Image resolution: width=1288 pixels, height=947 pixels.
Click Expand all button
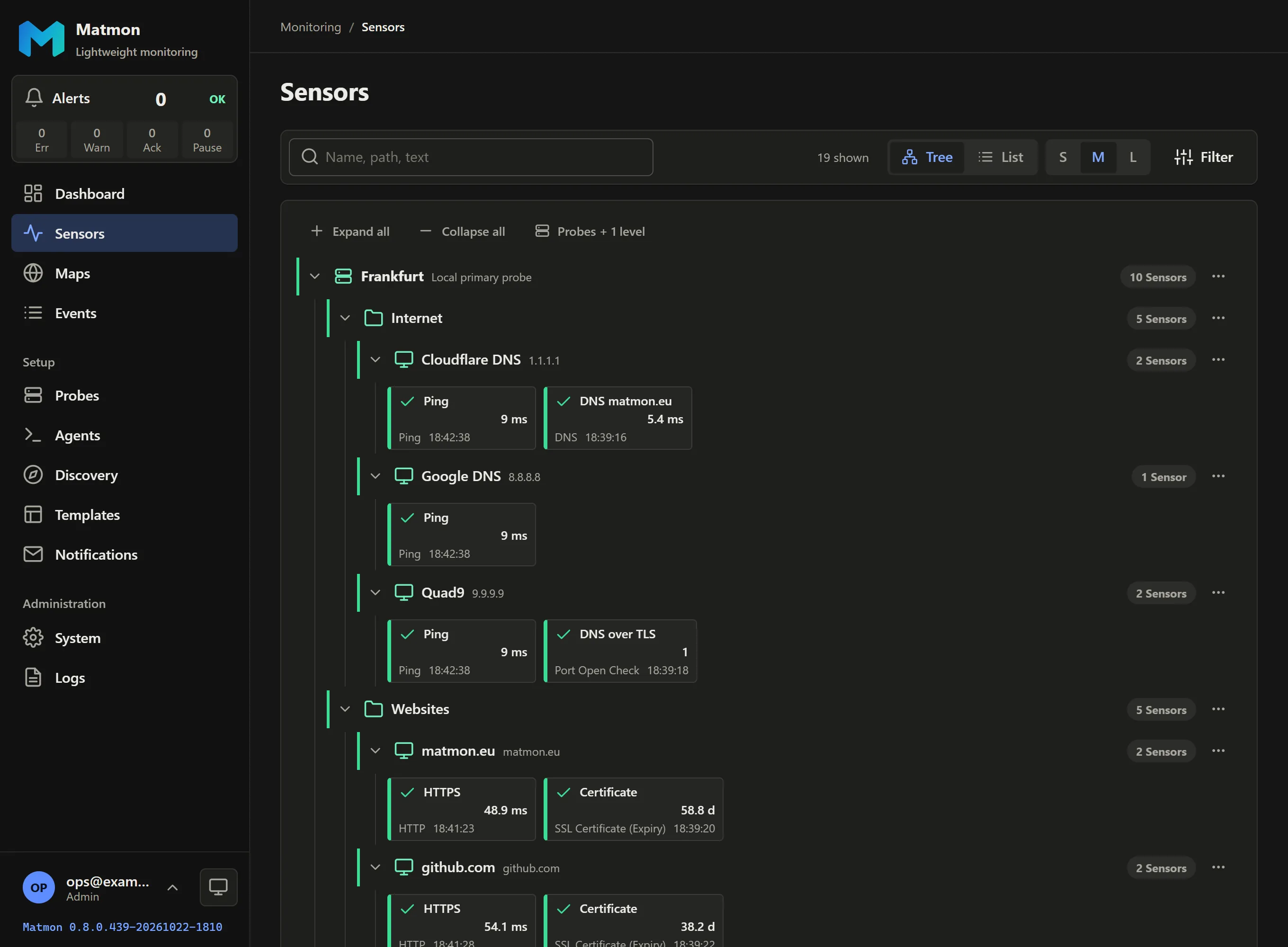(349, 232)
